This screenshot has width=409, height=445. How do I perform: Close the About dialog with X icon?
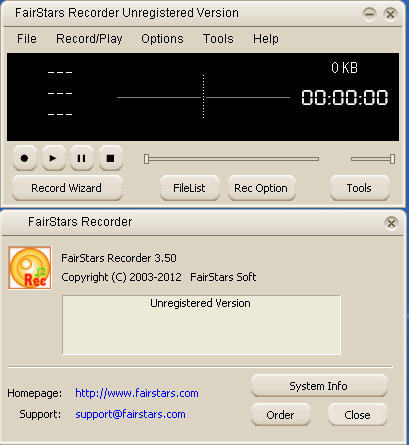click(391, 223)
